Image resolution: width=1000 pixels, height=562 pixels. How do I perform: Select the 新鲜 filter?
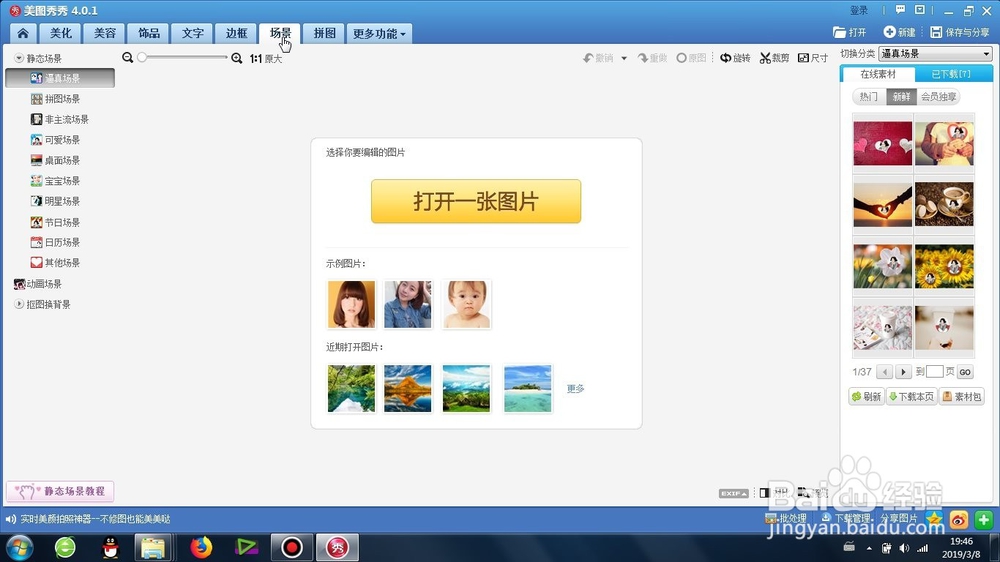click(902, 96)
